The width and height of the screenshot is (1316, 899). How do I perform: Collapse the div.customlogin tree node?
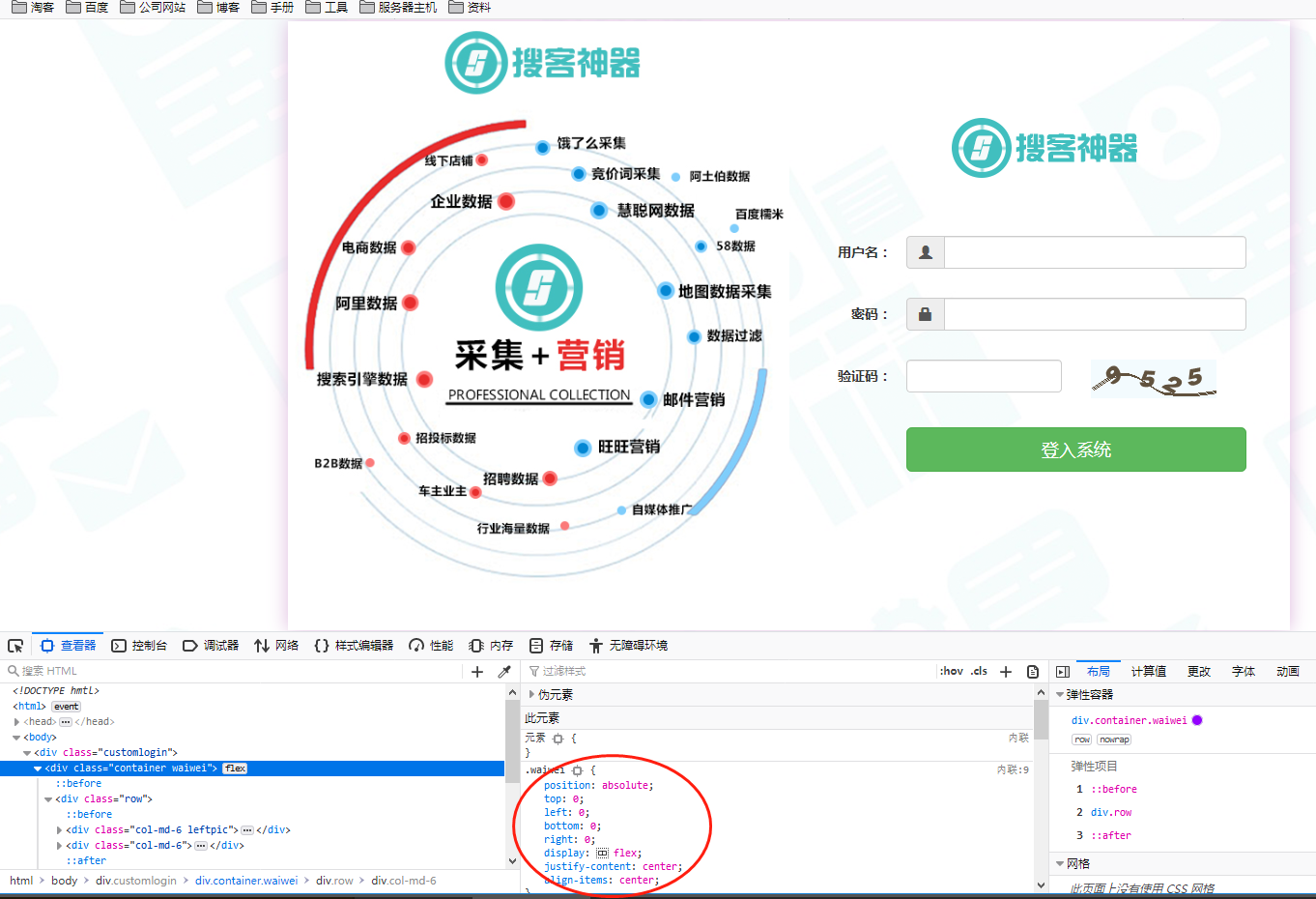click(27, 752)
